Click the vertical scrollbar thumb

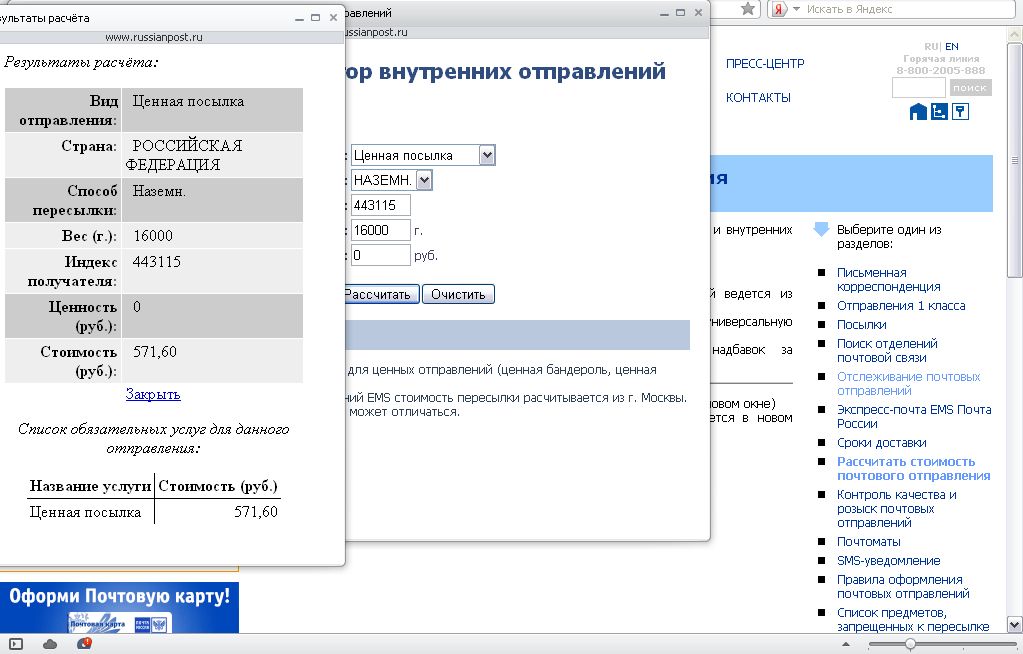click(1015, 160)
